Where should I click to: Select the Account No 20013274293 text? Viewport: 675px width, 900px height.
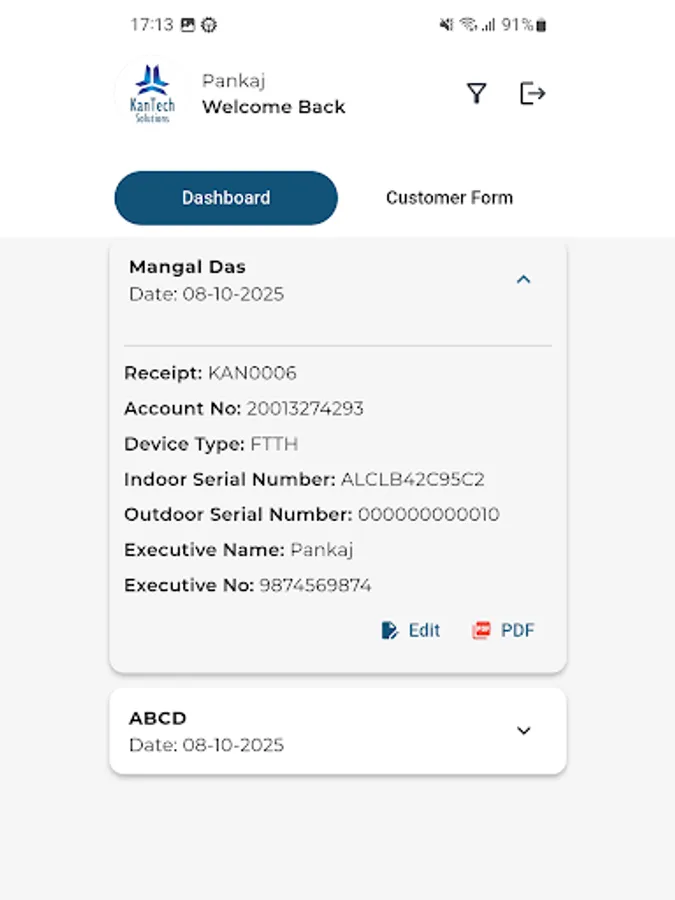(x=305, y=408)
